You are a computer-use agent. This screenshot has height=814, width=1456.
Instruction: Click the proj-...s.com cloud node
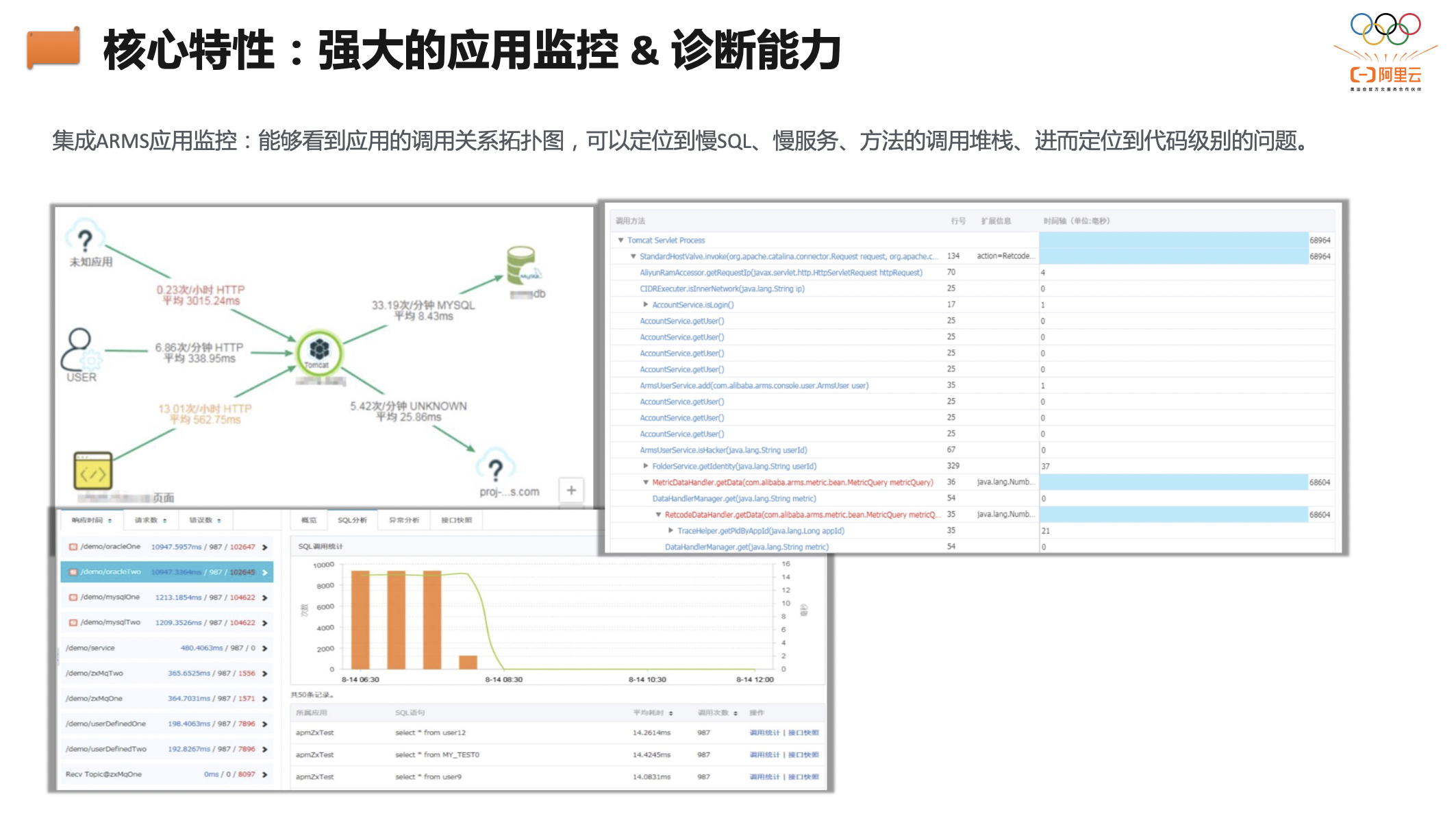(495, 469)
